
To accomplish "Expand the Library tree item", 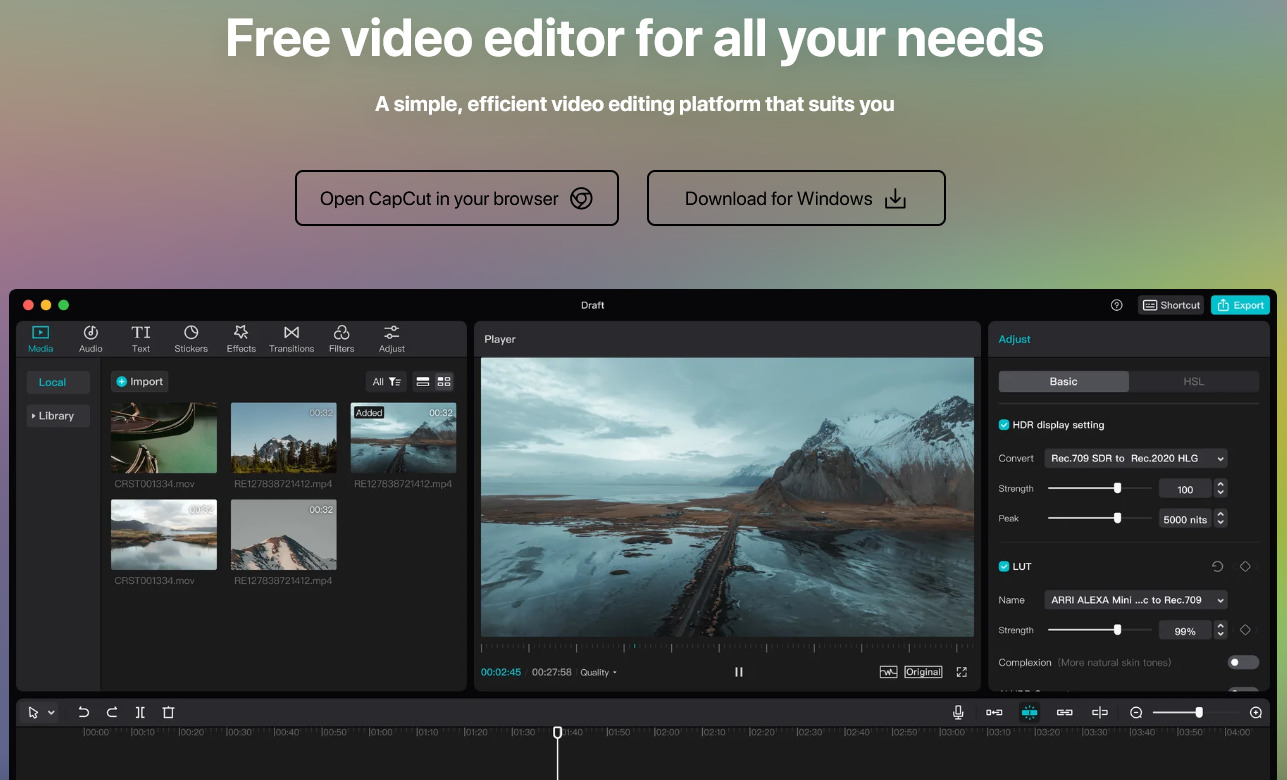I will tap(58, 415).
